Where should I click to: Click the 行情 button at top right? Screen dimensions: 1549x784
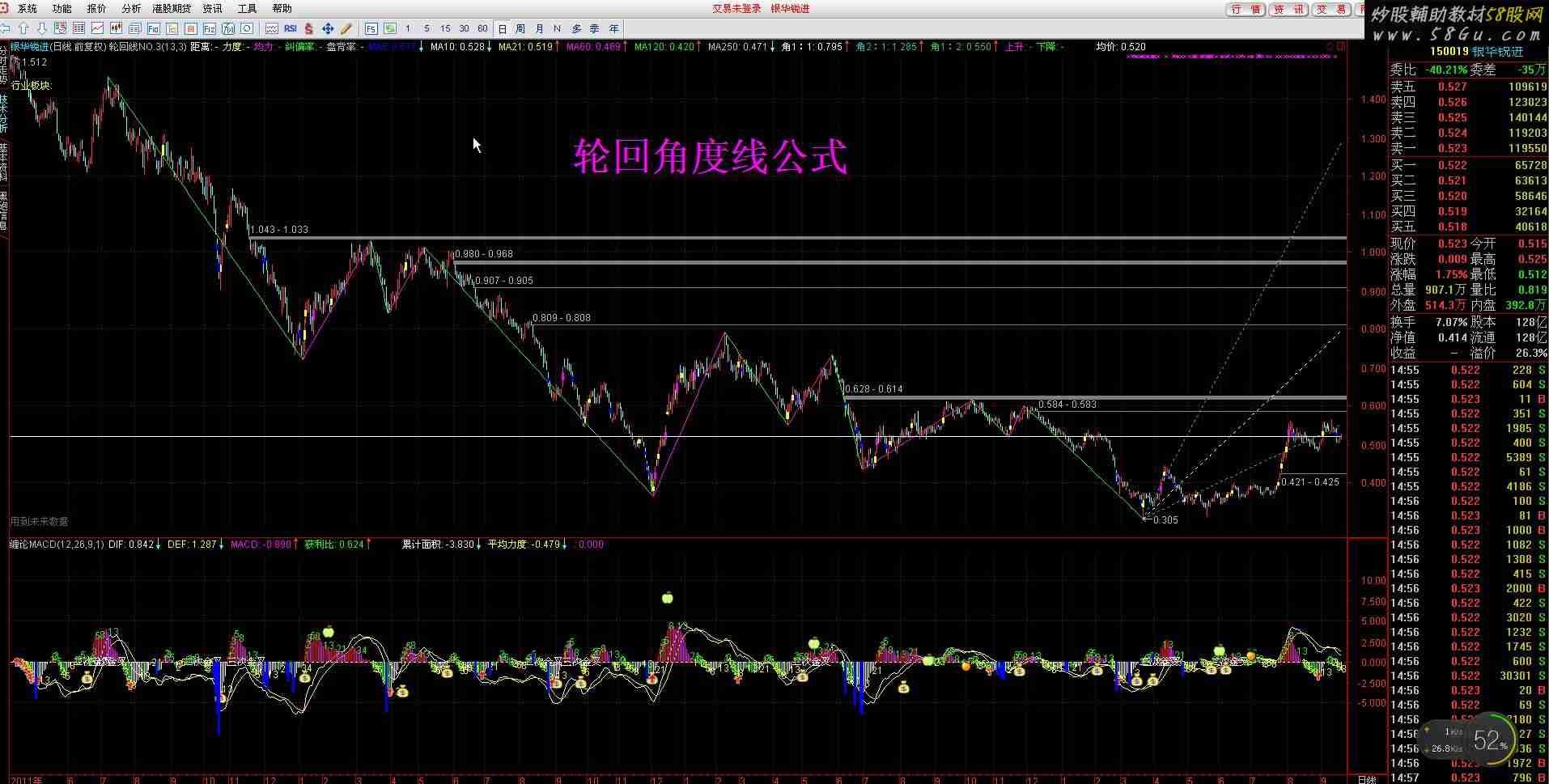click(1246, 9)
